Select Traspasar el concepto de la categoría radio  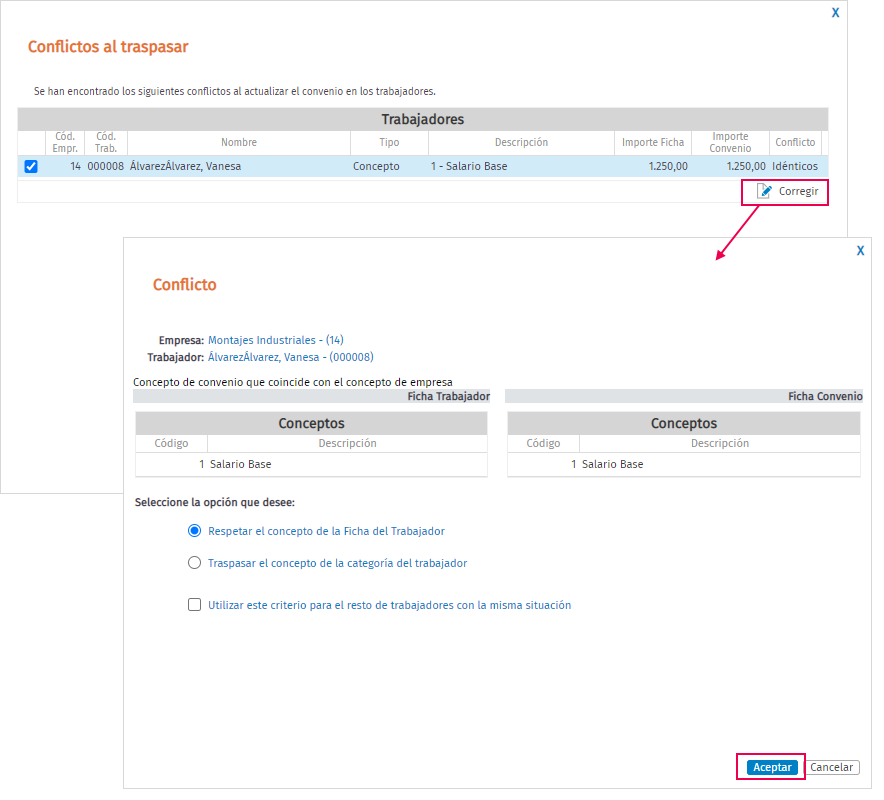click(x=195, y=563)
